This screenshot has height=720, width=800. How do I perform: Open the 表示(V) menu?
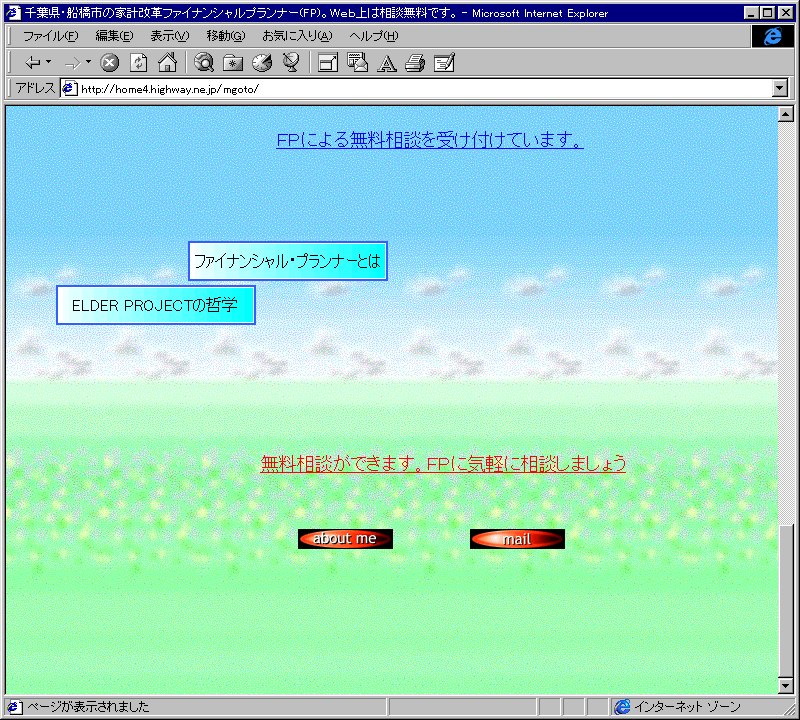pyautogui.click(x=169, y=36)
